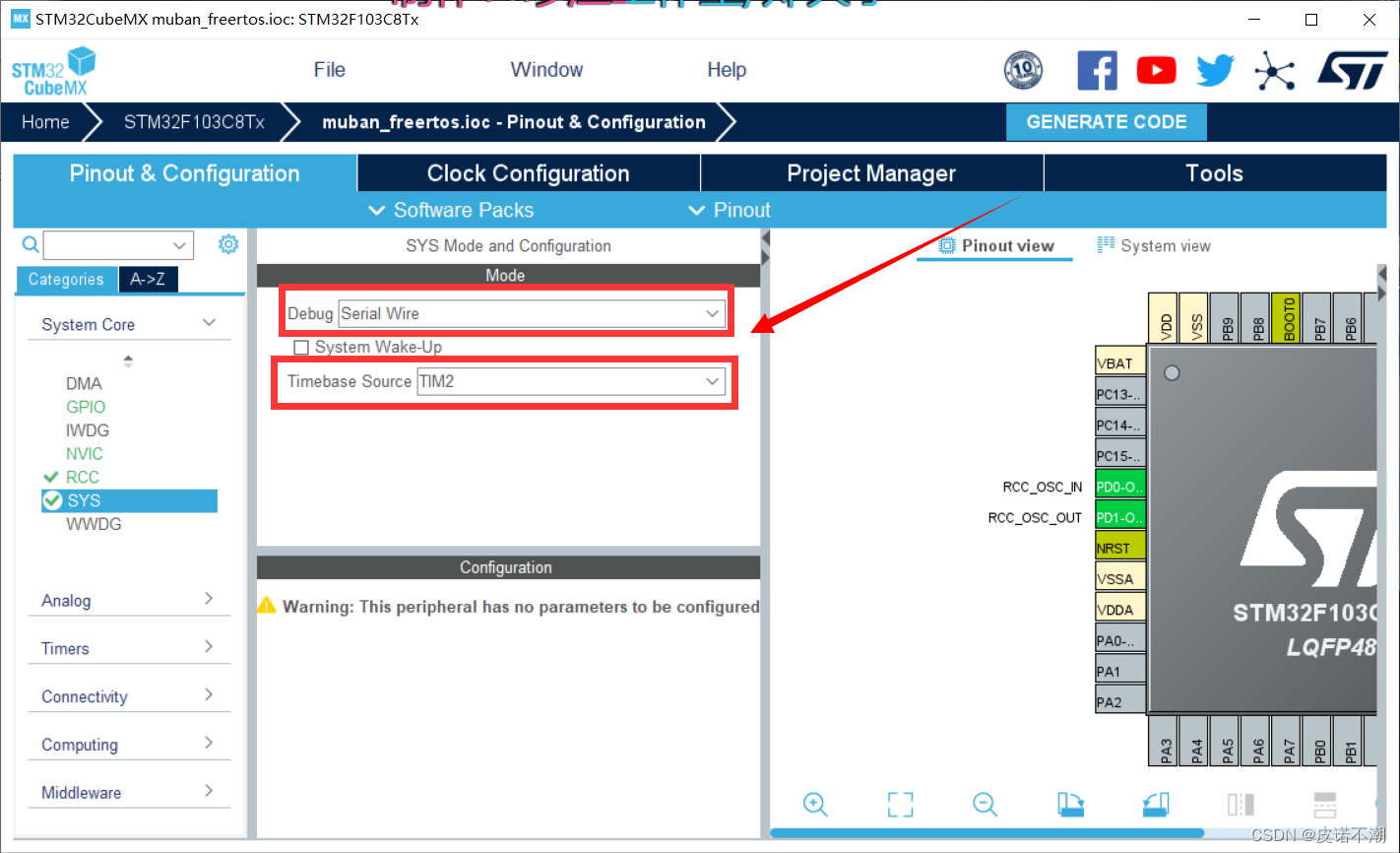1400x853 pixels.
Task: Select the Pinout & Configuration tab
Action: (x=184, y=173)
